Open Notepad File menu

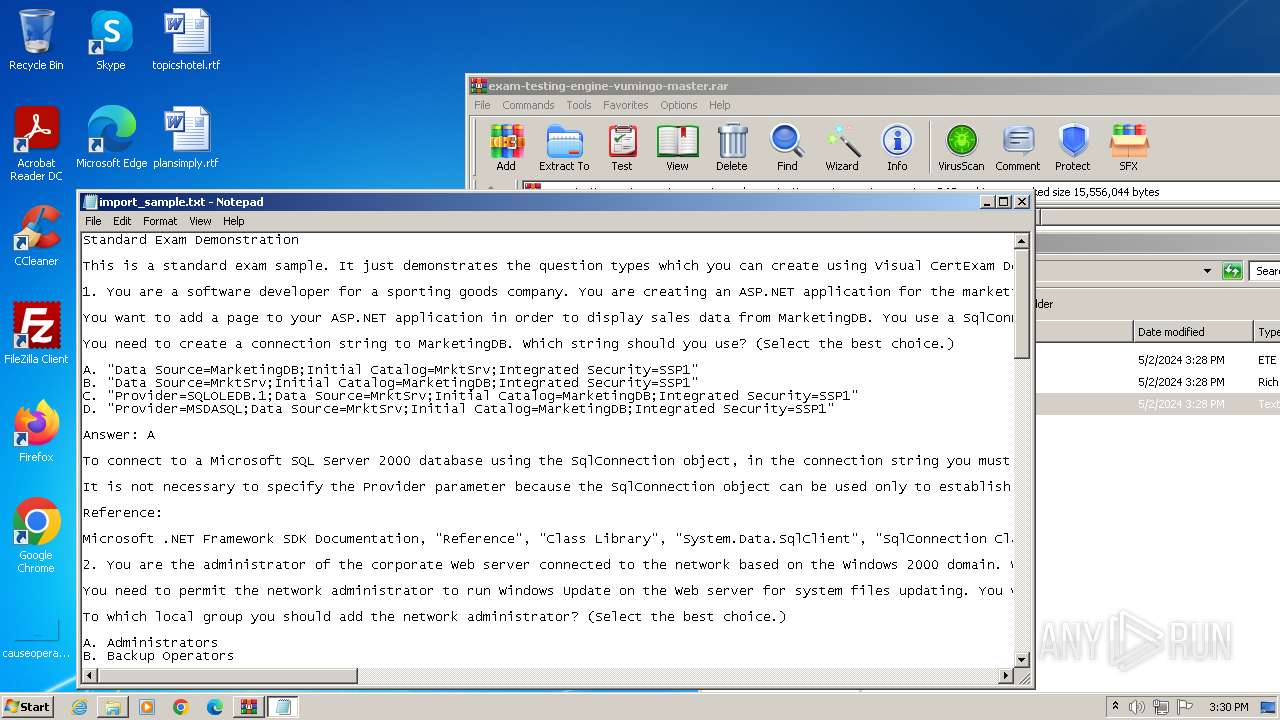(93, 221)
